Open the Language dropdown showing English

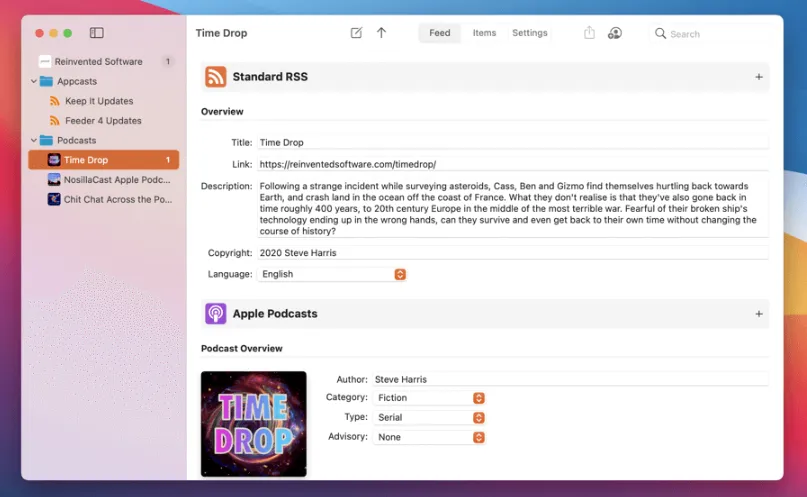pos(332,274)
